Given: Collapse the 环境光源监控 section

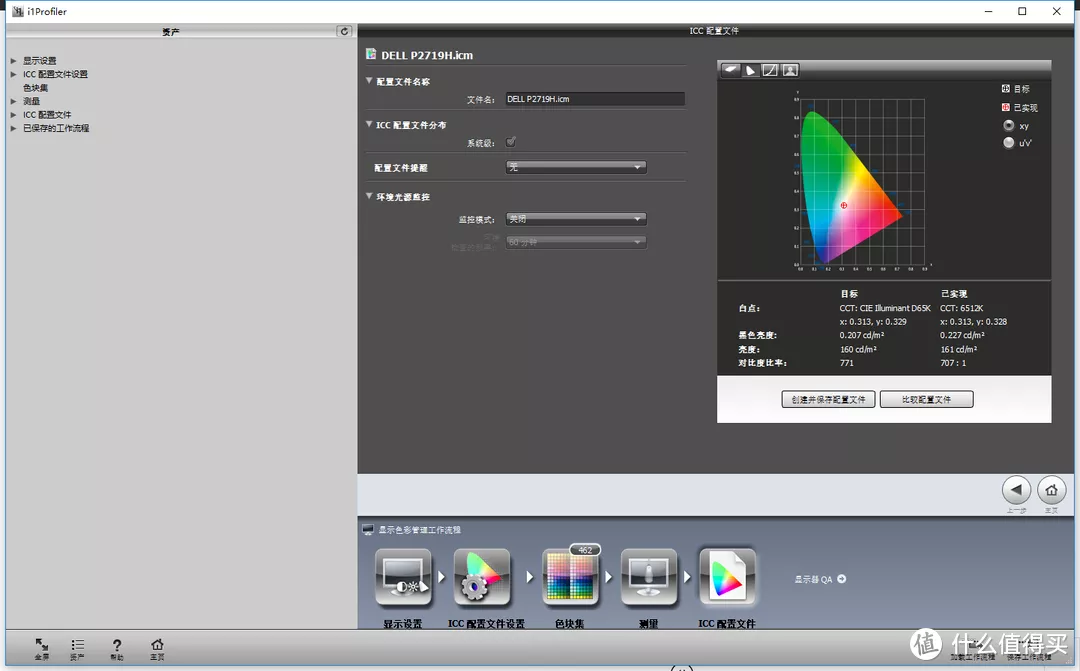Looking at the screenshot, I should [369, 196].
